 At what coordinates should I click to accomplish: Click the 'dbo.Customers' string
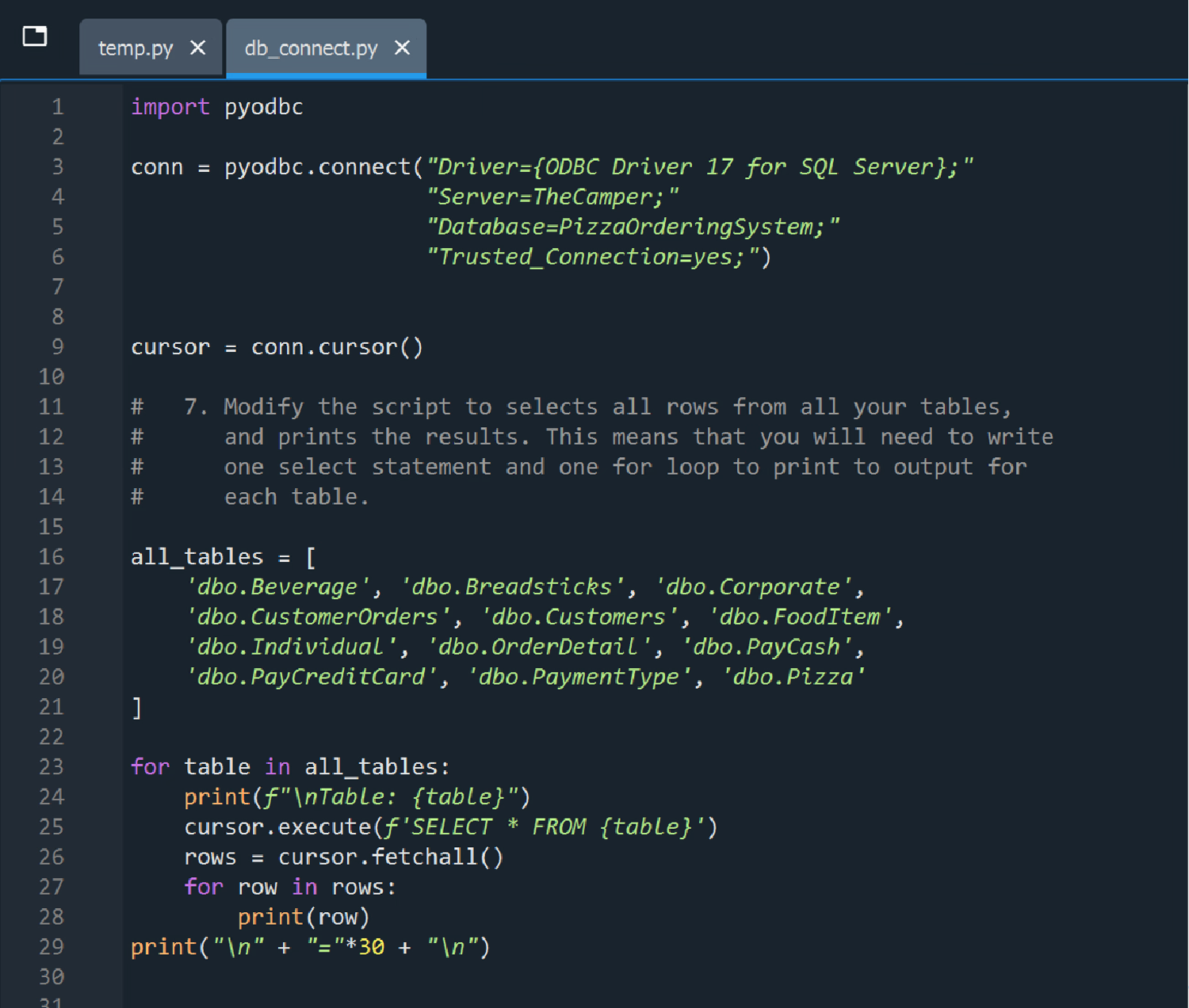click(x=579, y=617)
